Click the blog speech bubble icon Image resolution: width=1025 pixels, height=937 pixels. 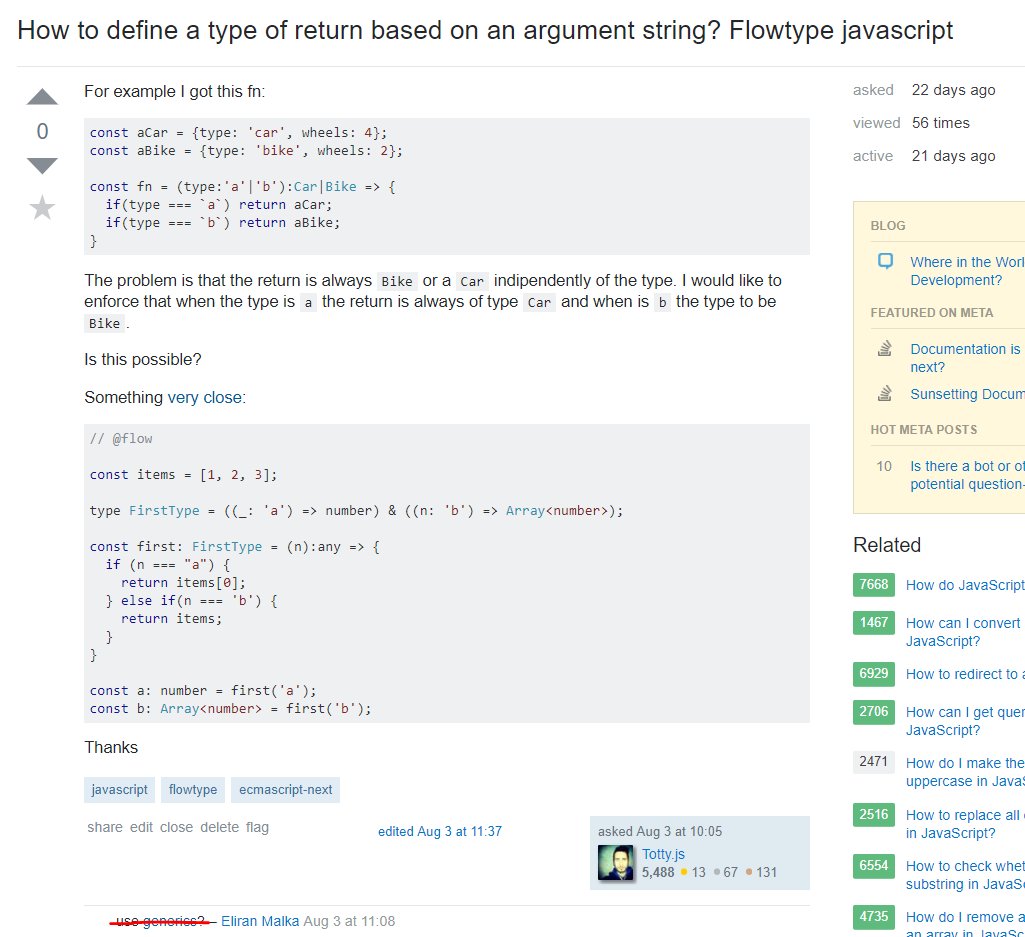(x=885, y=261)
